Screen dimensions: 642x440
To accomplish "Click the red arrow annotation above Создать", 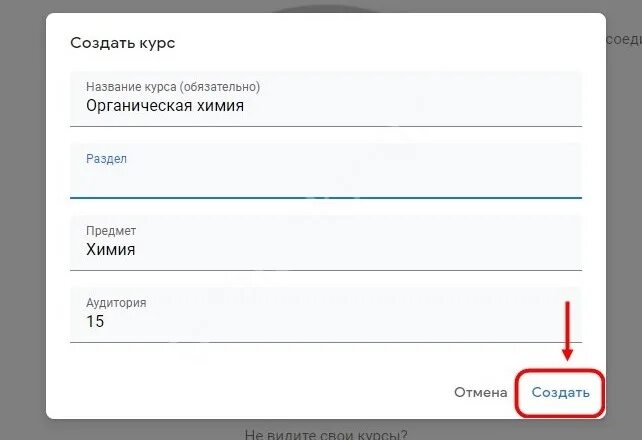I will (568, 330).
